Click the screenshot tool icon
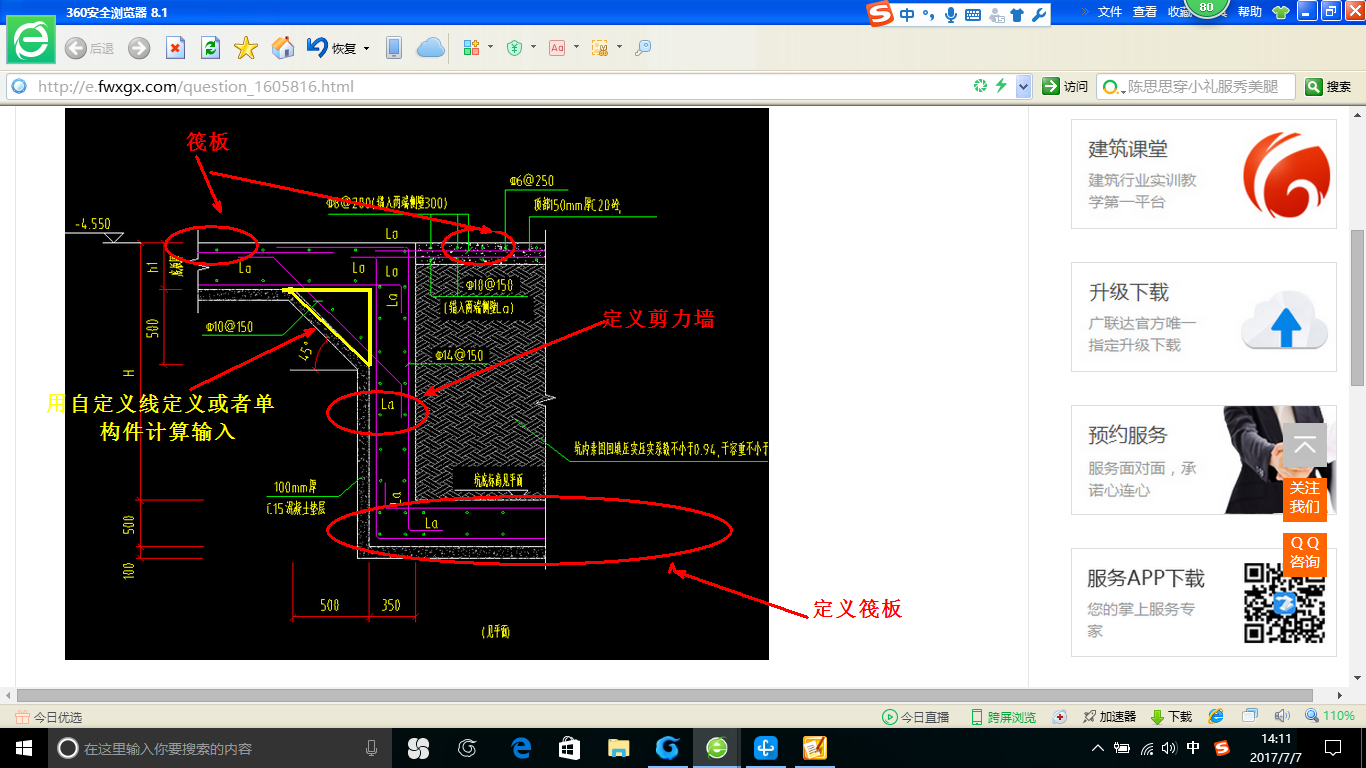The image size is (1366, 768). coord(600,48)
